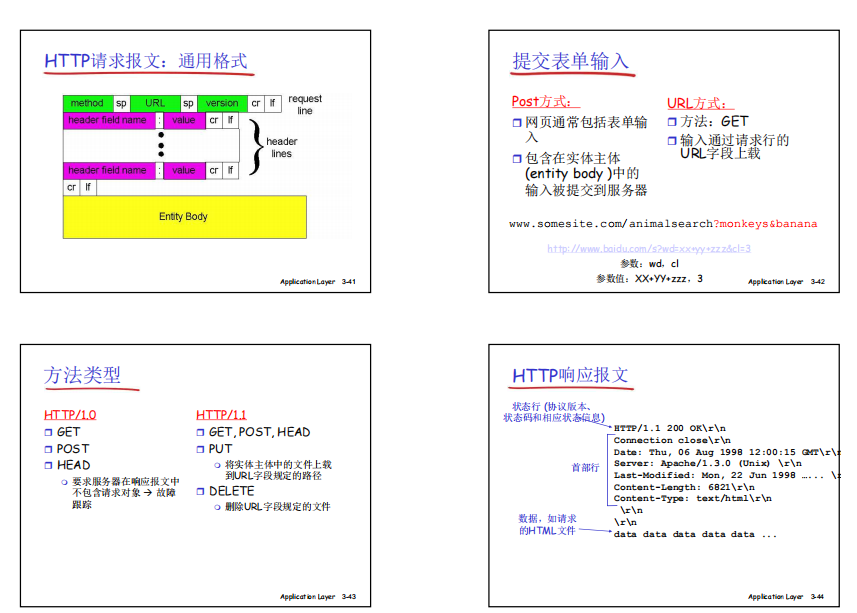
Task: Click the ?monkeys&banana query text
Action: tap(765, 224)
